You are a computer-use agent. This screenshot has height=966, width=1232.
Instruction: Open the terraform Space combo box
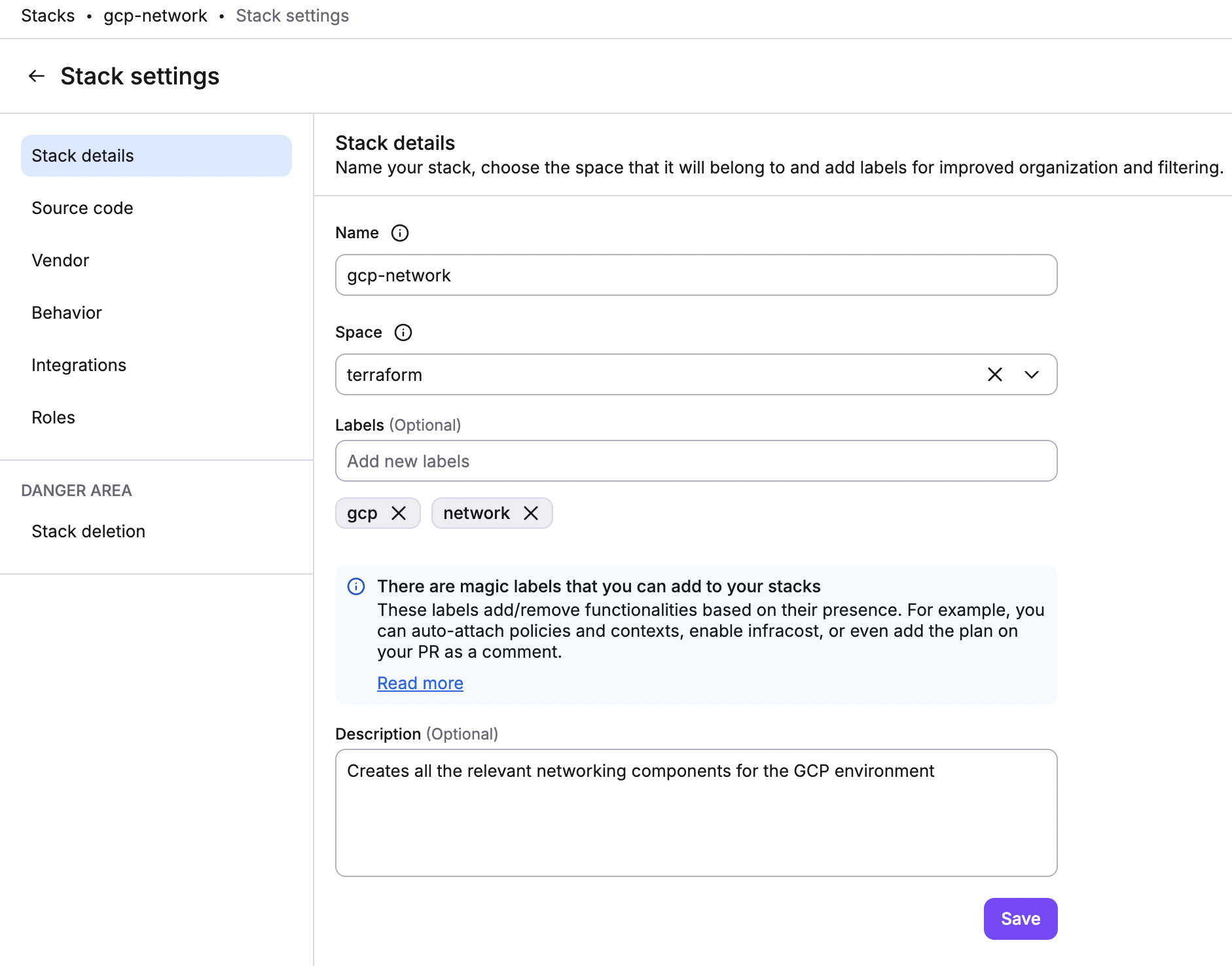click(x=655, y=374)
